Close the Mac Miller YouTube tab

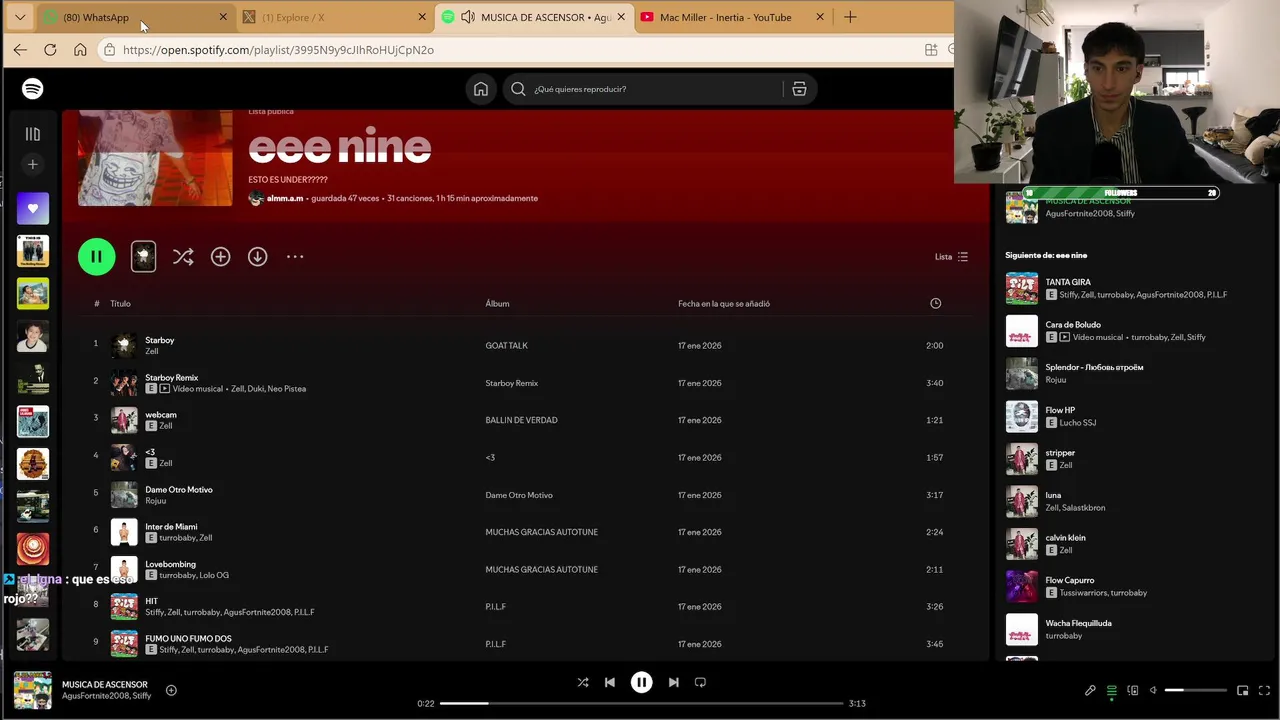click(x=820, y=17)
